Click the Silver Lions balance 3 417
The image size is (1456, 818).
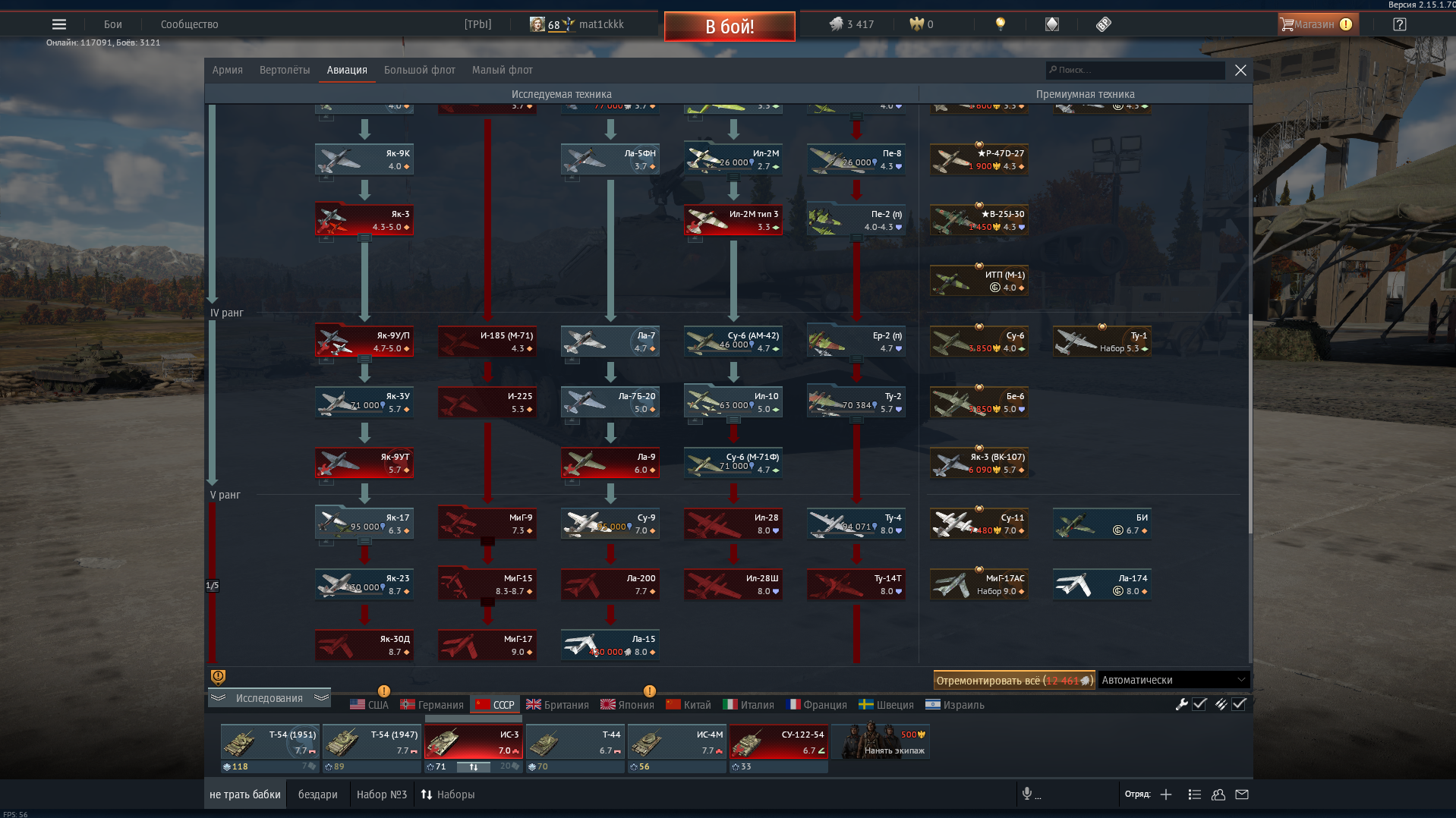click(852, 24)
